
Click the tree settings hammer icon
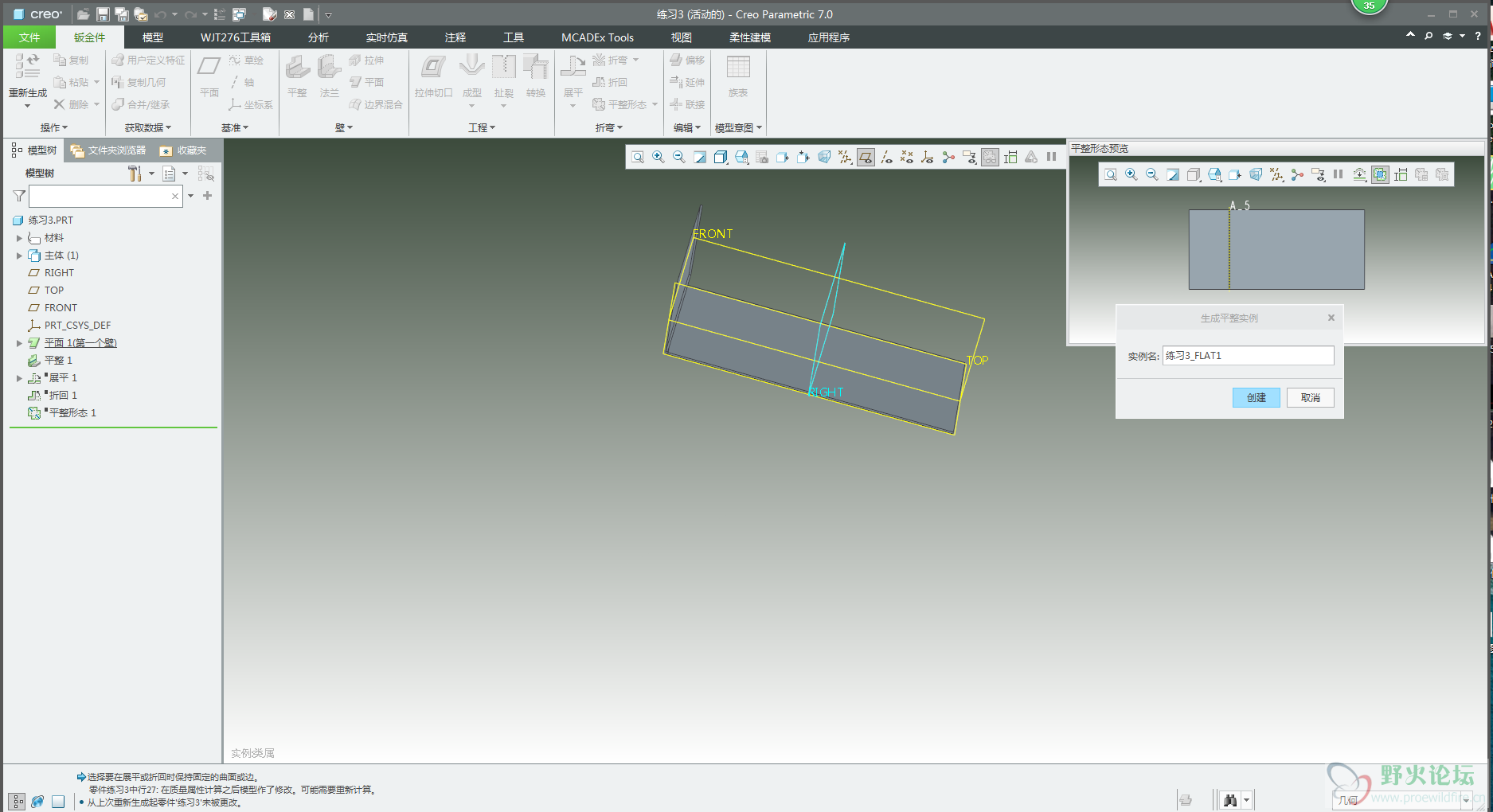click(135, 174)
